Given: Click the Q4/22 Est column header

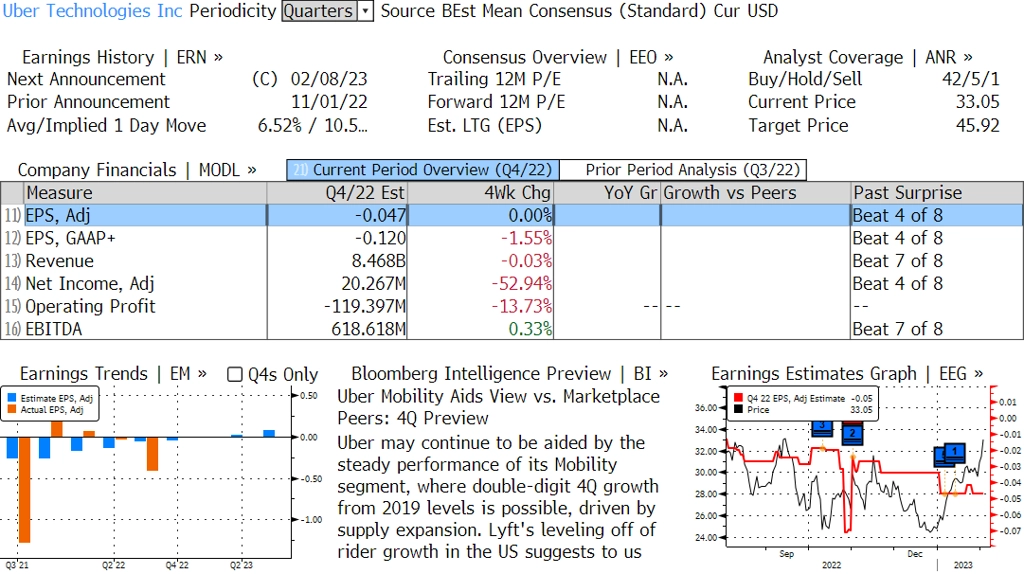Looking at the screenshot, I should [337, 193].
